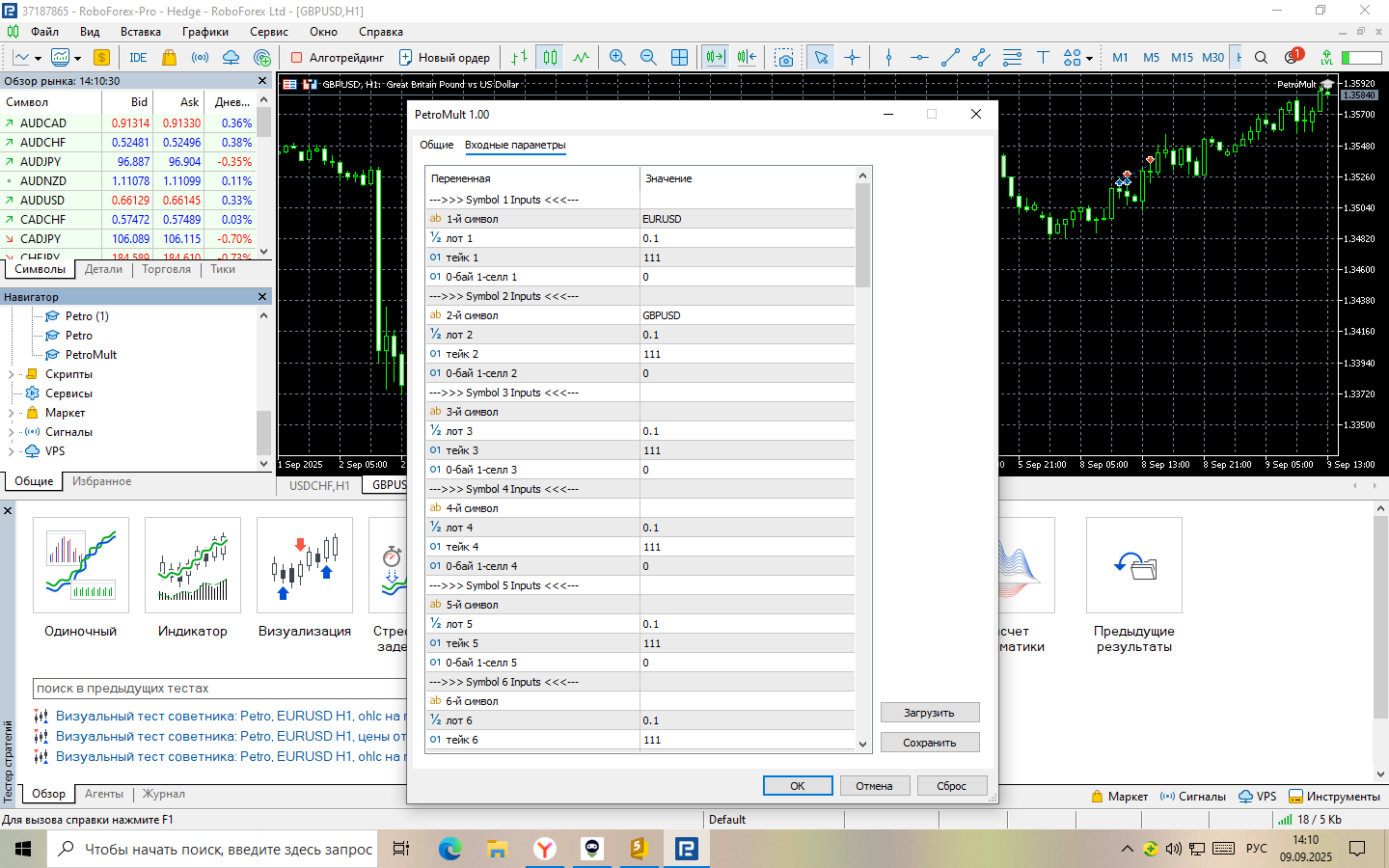Open the shapes objects dropdown arrow
The height and width of the screenshot is (868, 1389).
1090,59
